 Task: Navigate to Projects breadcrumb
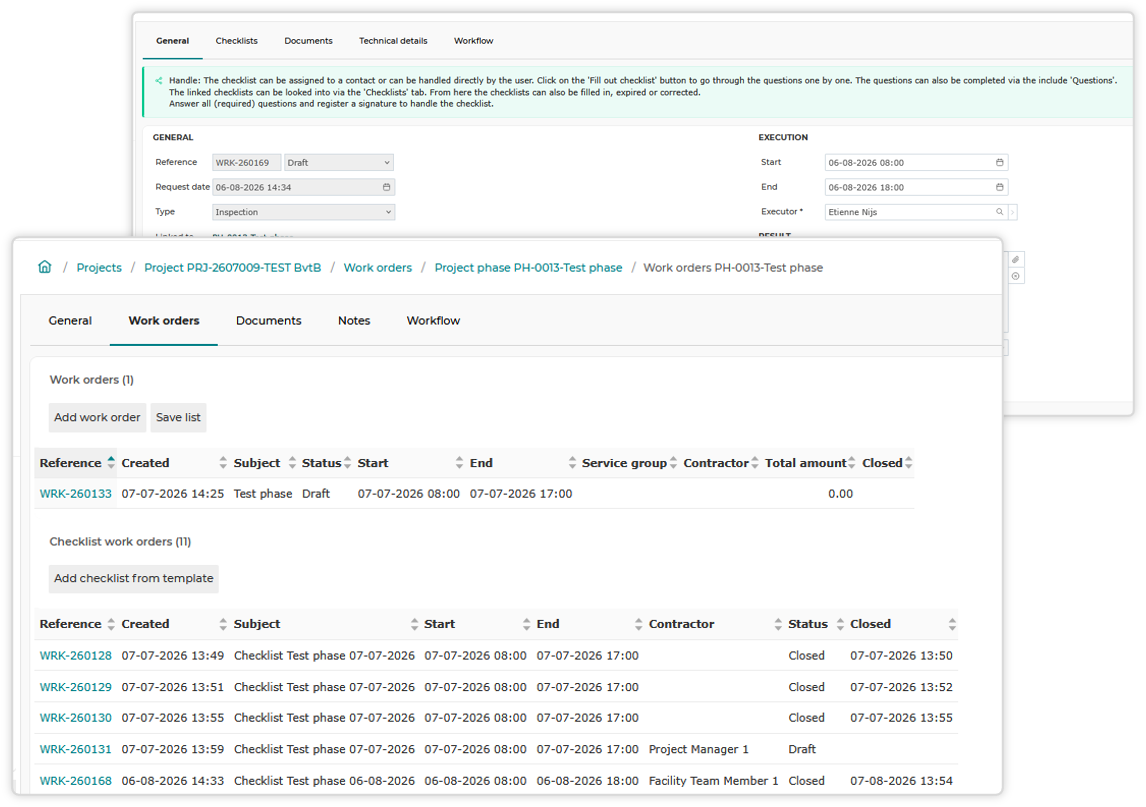99,268
